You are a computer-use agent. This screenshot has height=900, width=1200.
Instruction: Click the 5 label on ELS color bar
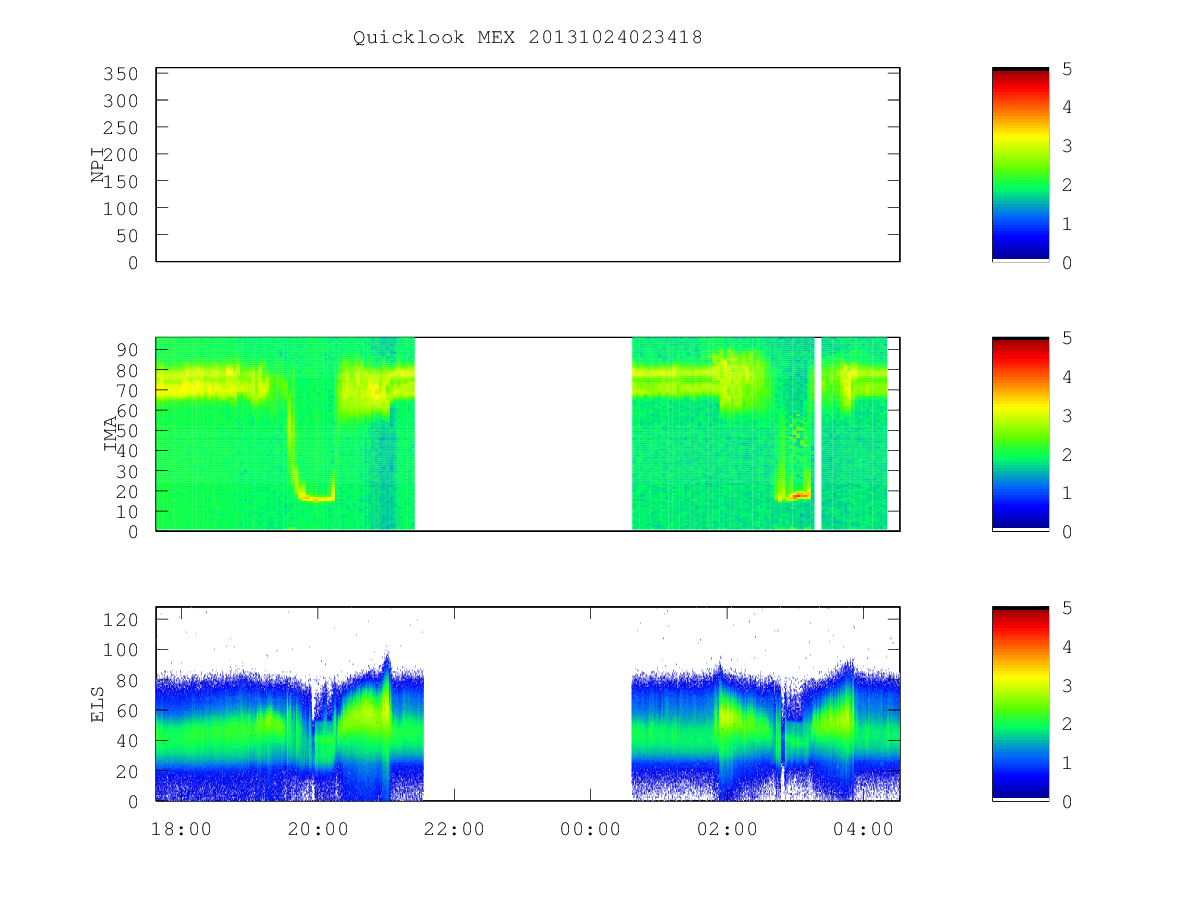tap(1067, 608)
